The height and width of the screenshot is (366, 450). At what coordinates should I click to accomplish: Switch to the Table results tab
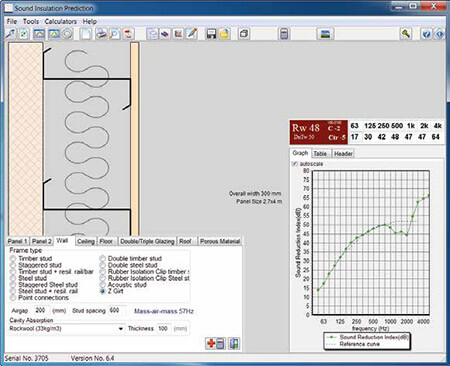[320, 154]
